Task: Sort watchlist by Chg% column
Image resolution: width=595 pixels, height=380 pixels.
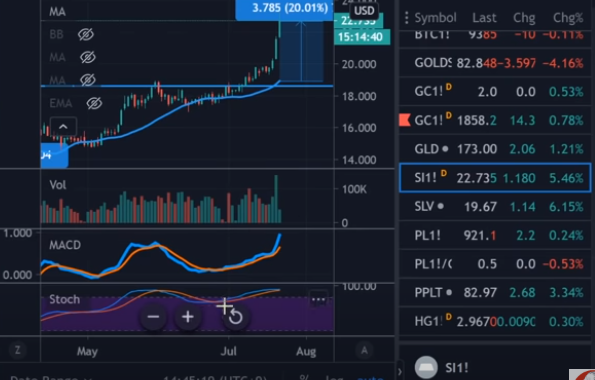Action: click(567, 17)
